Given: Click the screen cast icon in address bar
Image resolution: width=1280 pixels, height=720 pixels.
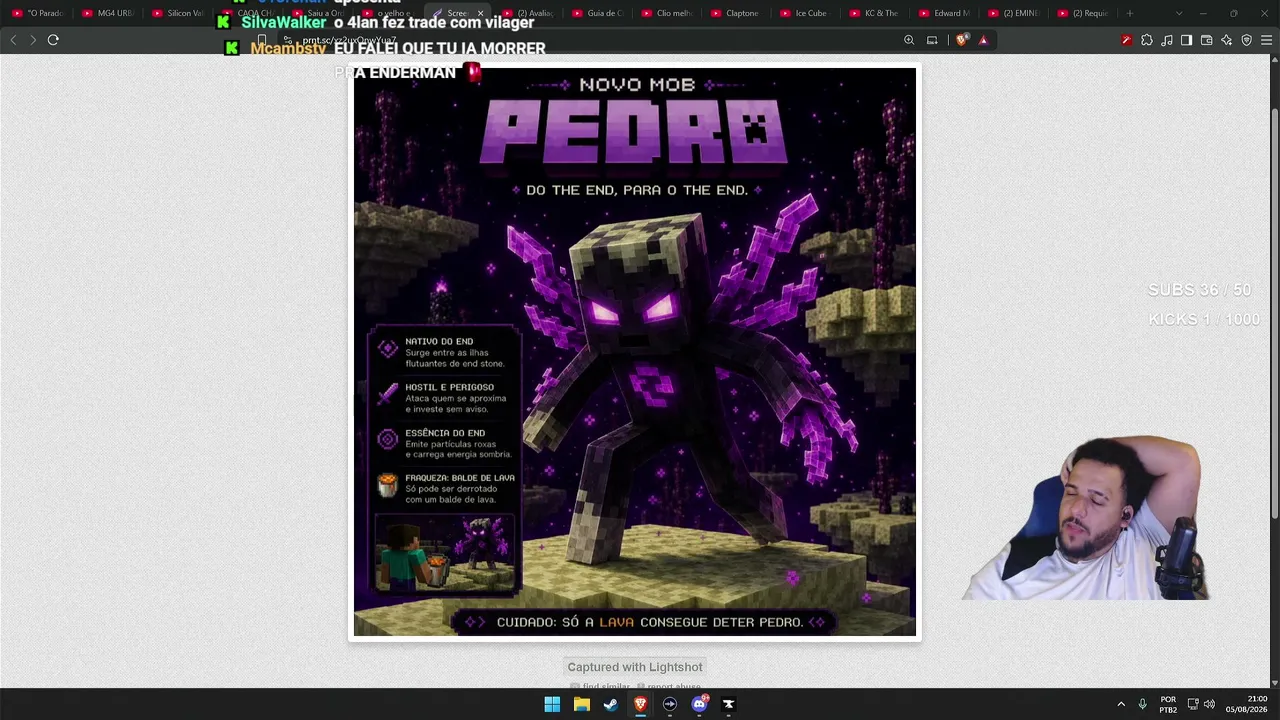Looking at the screenshot, I should coord(932,40).
